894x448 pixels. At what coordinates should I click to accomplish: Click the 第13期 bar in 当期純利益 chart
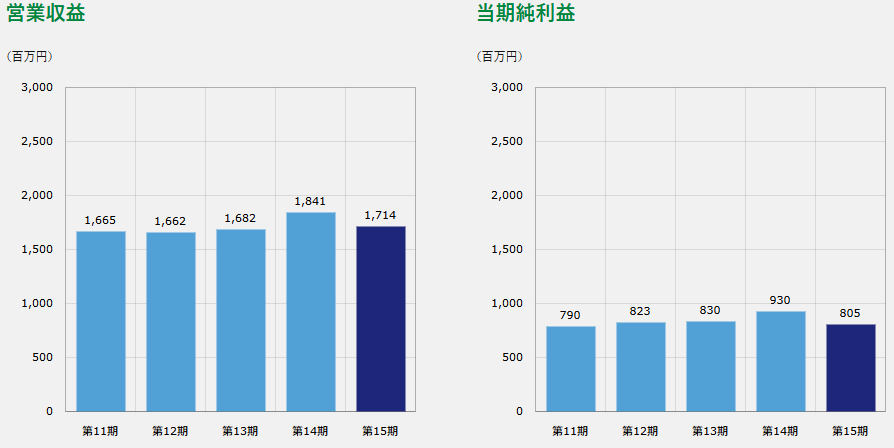(x=711, y=366)
